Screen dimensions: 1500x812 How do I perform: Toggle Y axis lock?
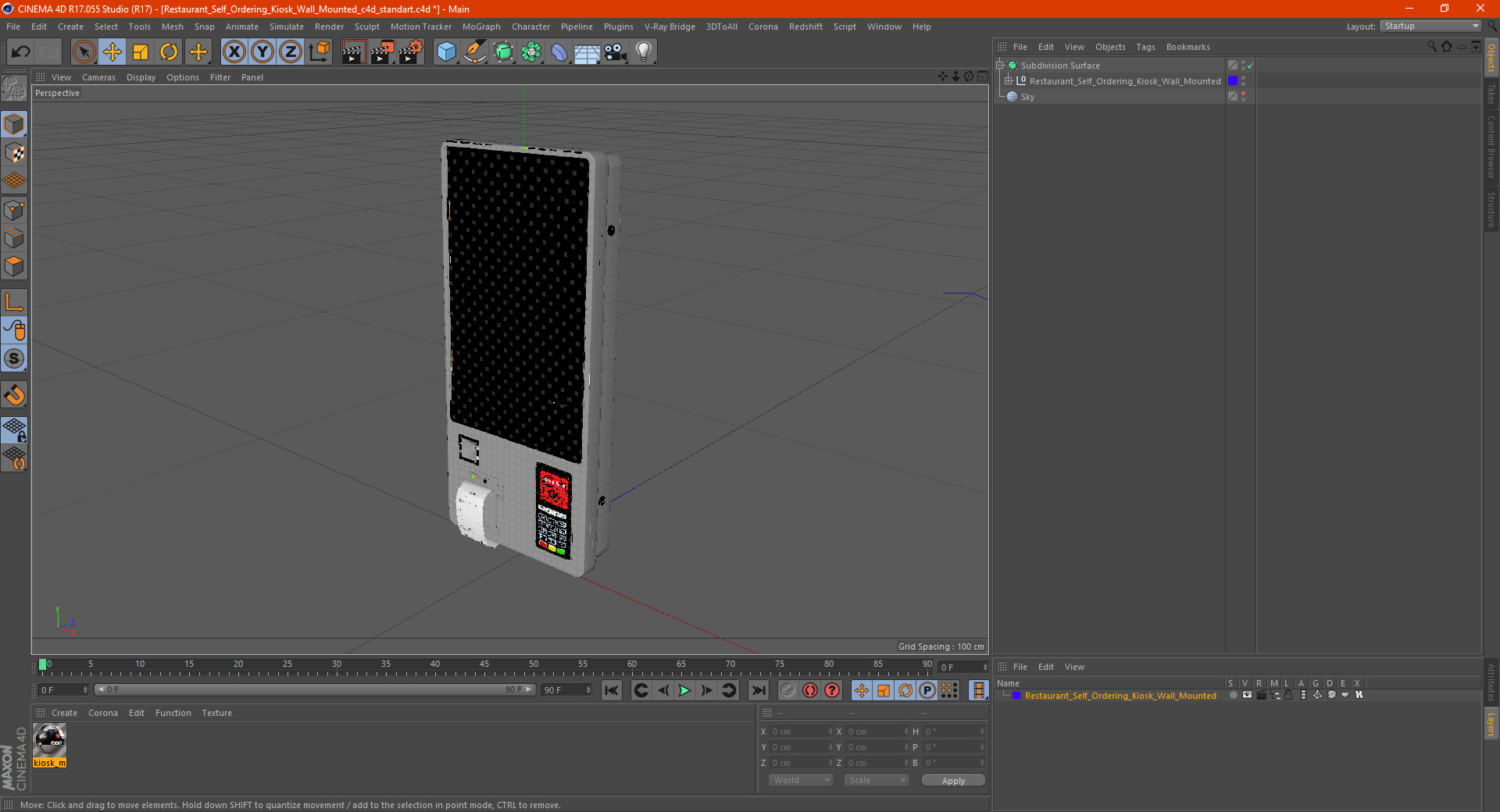(262, 52)
